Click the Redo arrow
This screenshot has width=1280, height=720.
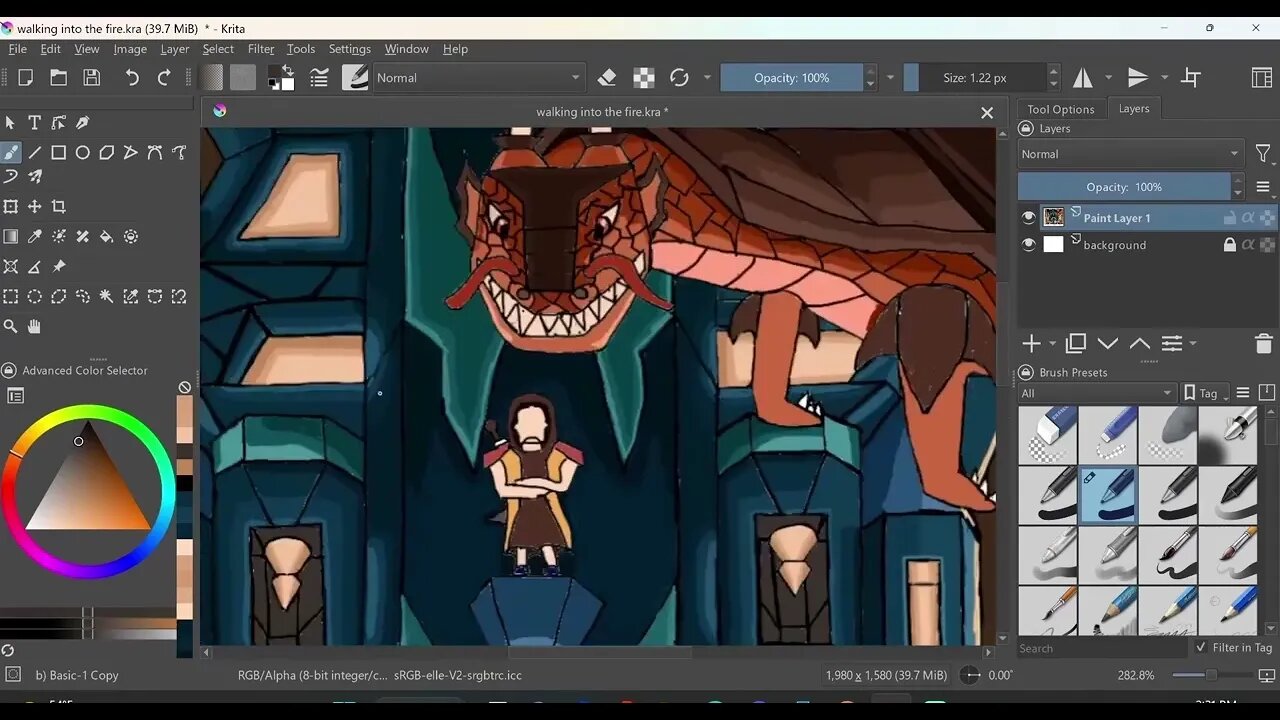pos(164,78)
